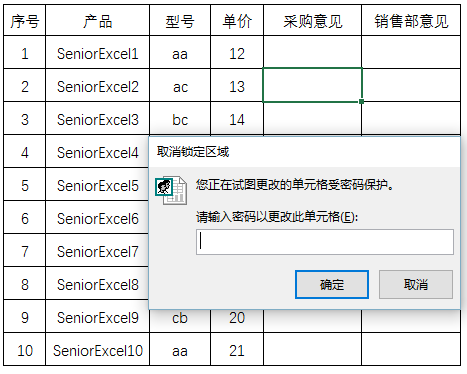Select the empty 采购意见 cell of row 1

pyautogui.click(x=312, y=52)
